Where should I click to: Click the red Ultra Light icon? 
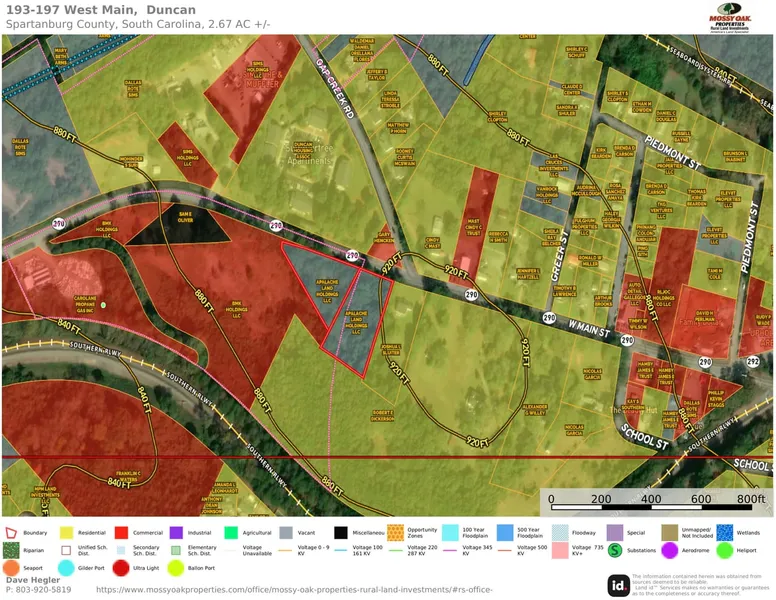point(121,568)
